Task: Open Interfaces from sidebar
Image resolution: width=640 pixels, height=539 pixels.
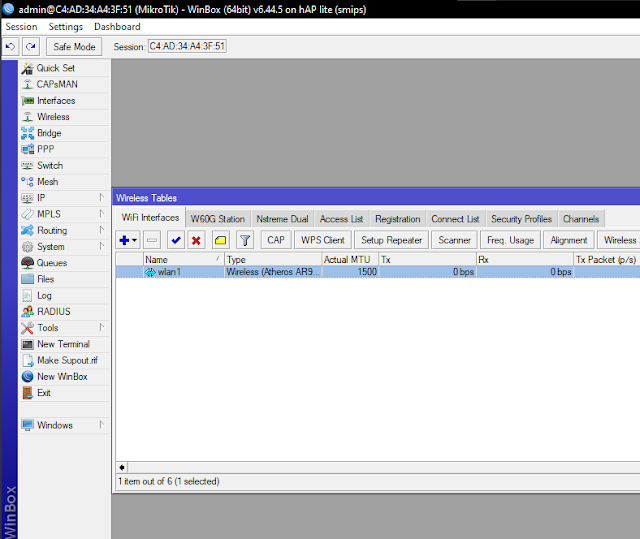Action: coord(64,101)
